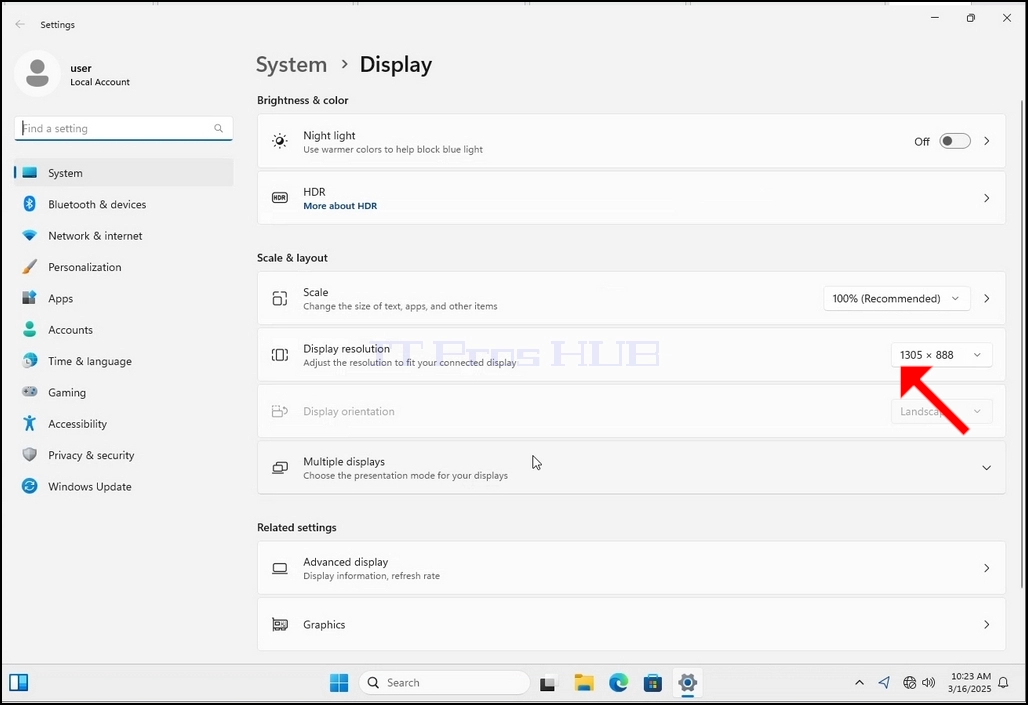Click the More about HDR link
The width and height of the screenshot is (1028, 705).
[x=340, y=206]
